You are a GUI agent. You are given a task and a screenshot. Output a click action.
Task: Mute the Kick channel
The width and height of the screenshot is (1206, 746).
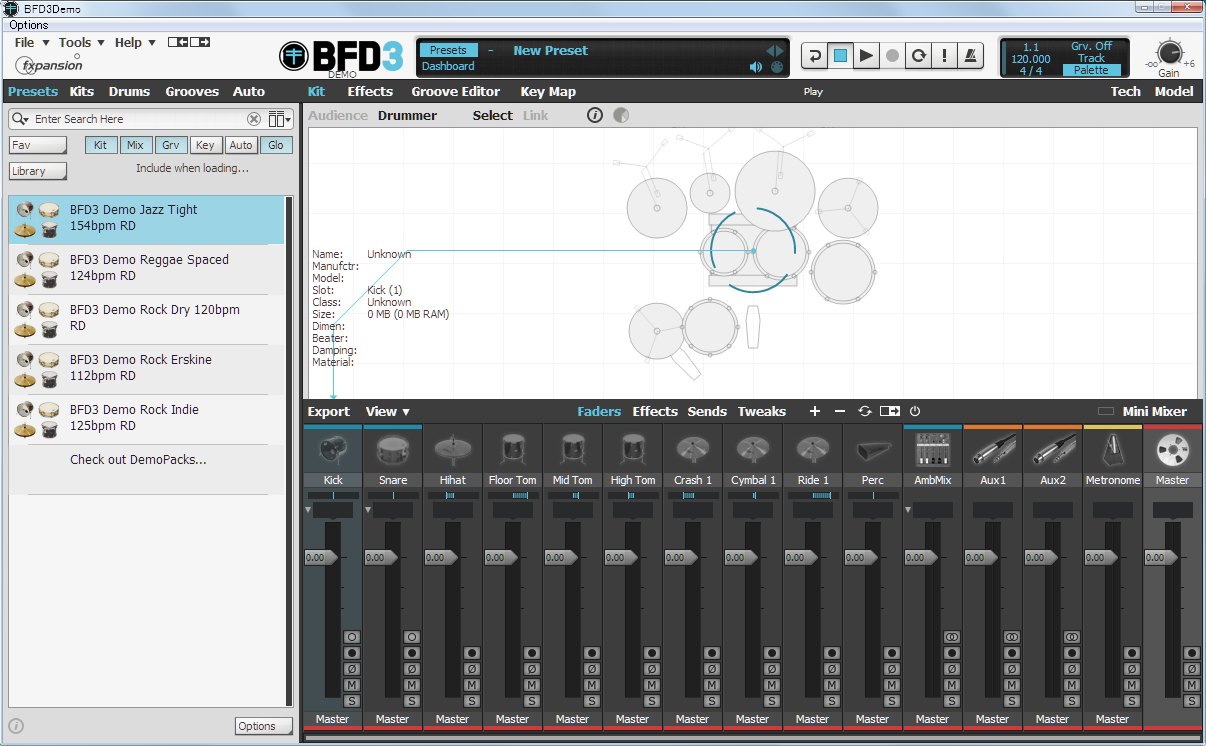coord(352,685)
